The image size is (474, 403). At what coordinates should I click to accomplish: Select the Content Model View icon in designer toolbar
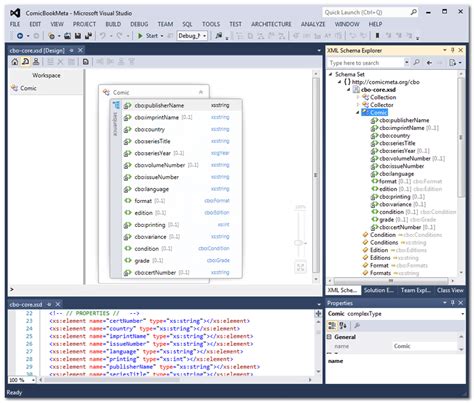25,62
